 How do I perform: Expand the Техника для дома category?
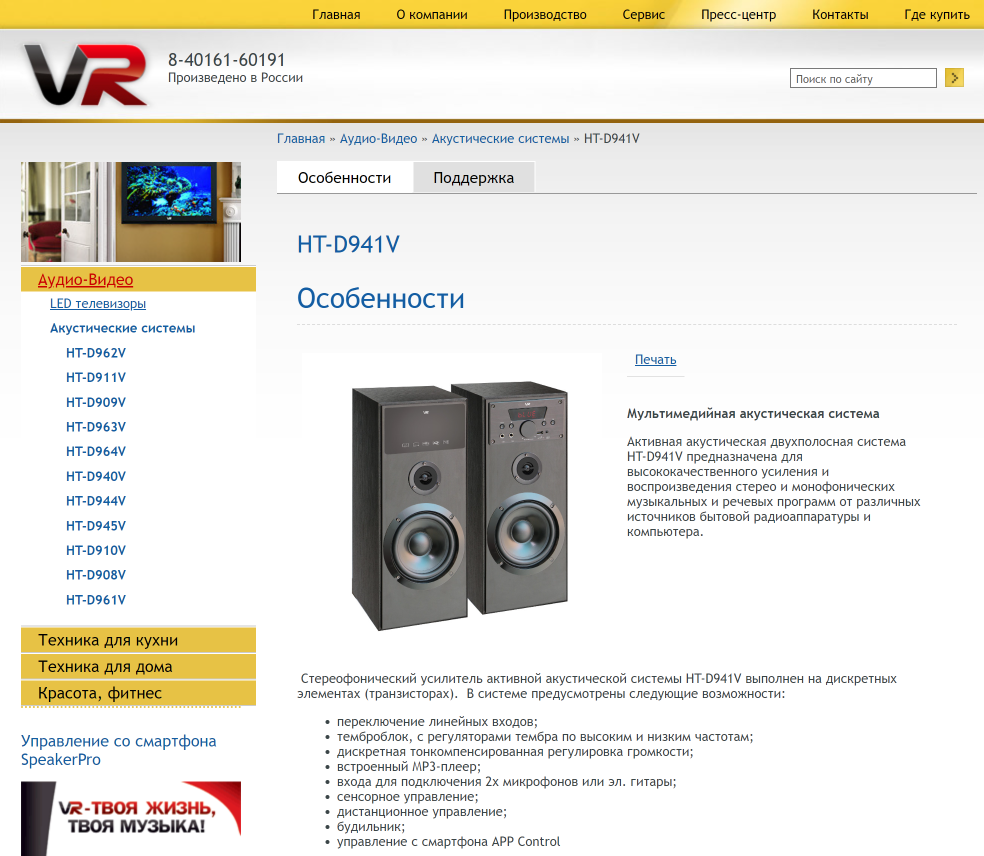[x=138, y=666]
